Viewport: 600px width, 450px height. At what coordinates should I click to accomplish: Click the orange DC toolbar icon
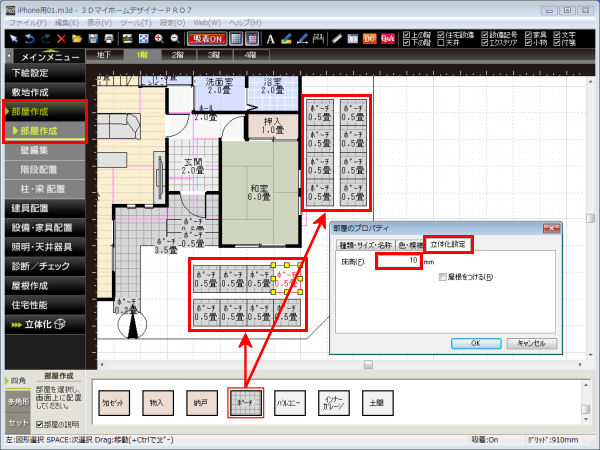[x=370, y=38]
